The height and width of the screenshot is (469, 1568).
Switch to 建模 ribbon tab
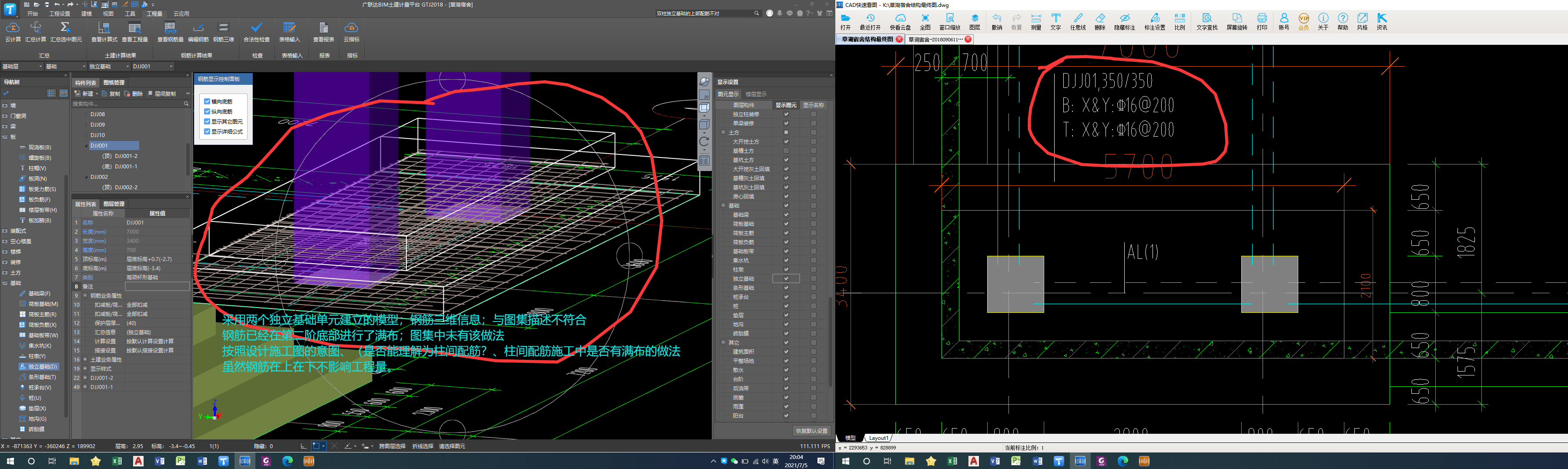(87, 13)
